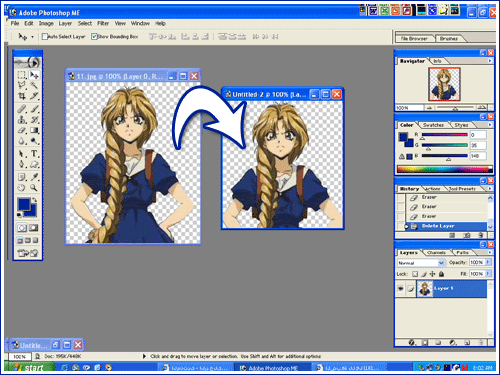The image size is (500, 375).
Task: Select the Zoom tool
Action: tap(34, 188)
